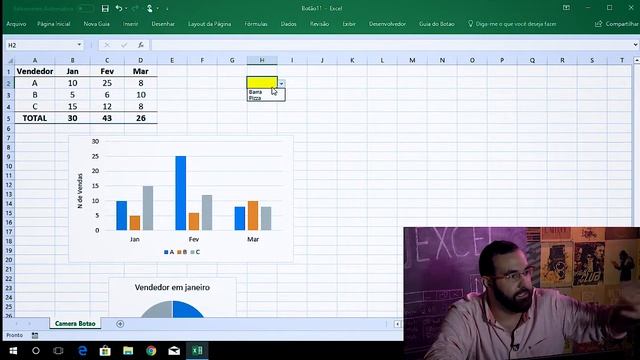The height and width of the screenshot is (360, 640).
Task: Choose Pizza from the dropdown list
Action: [266, 98]
